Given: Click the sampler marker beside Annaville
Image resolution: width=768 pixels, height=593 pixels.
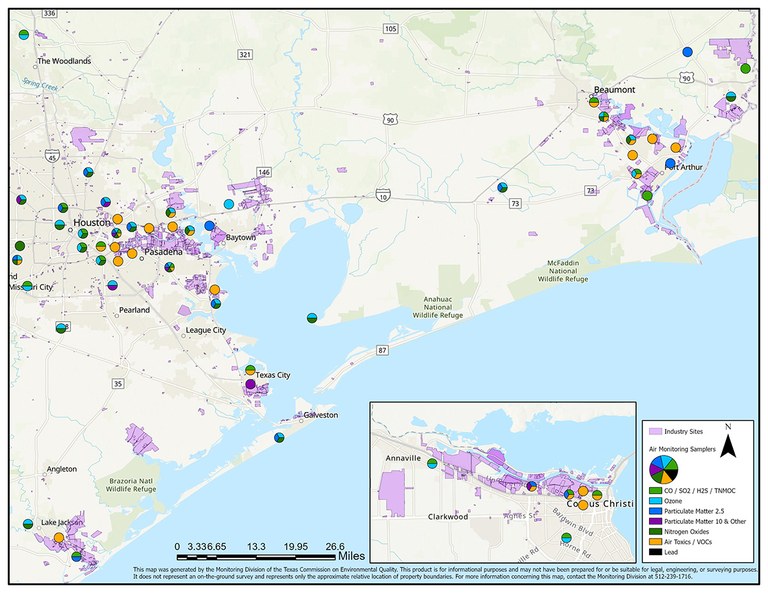Looking at the screenshot, I should click(x=432, y=463).
